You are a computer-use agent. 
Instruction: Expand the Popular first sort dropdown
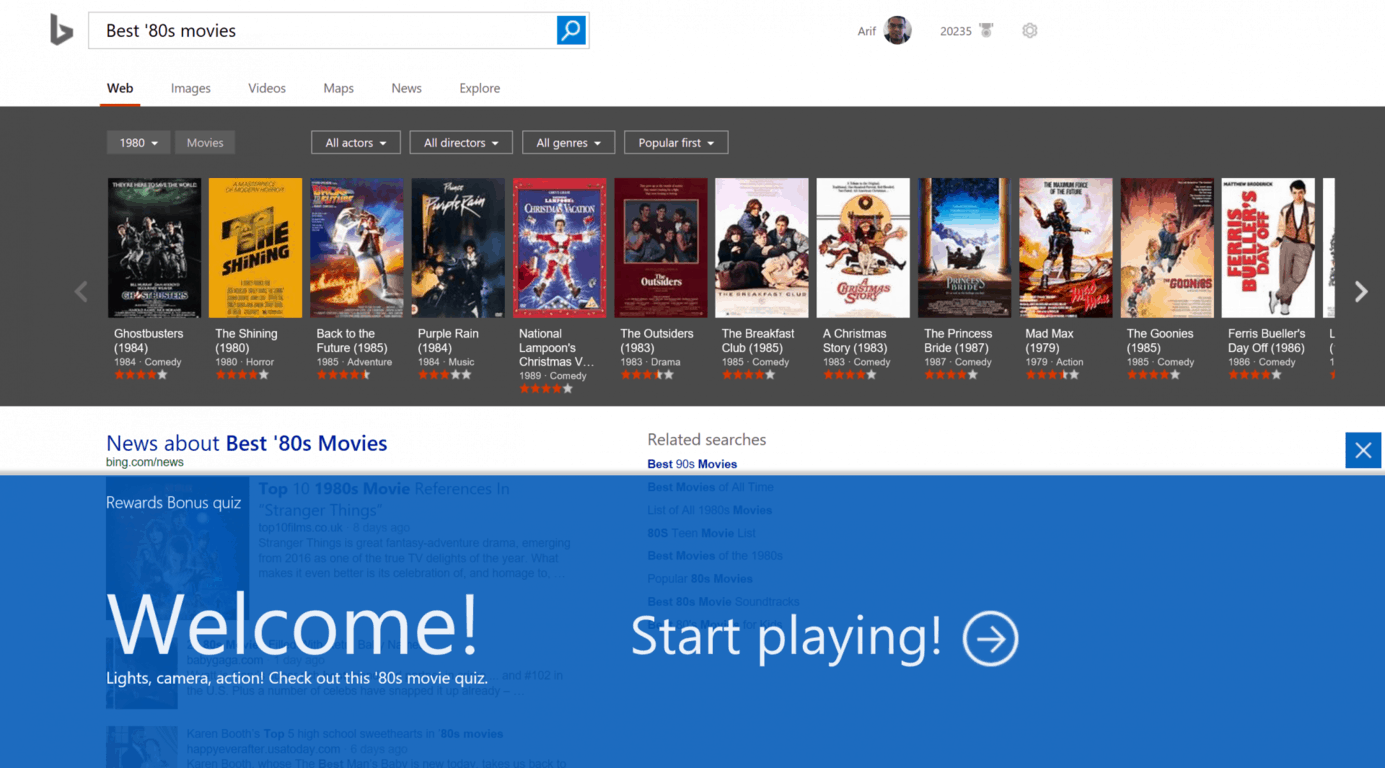click(676, 143)
